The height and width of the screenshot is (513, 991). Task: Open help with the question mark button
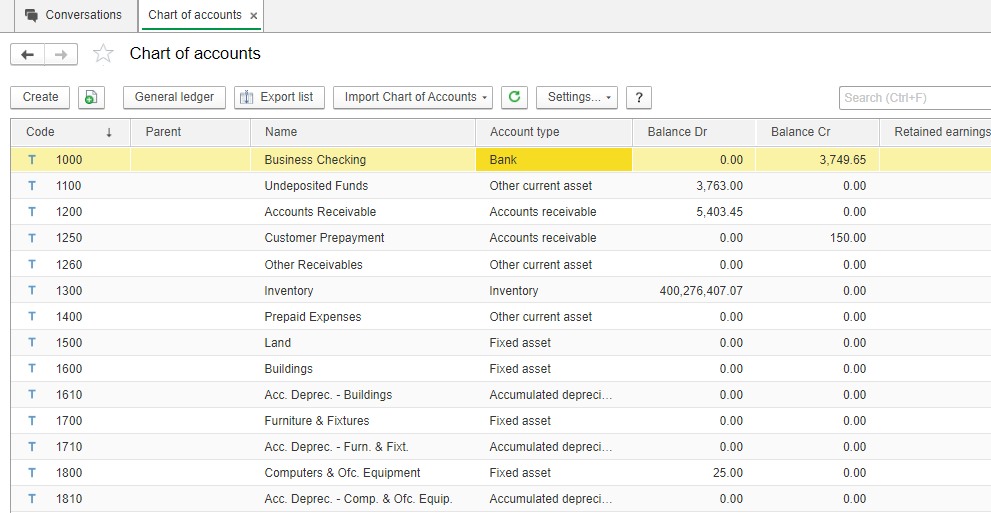[638, 97]
